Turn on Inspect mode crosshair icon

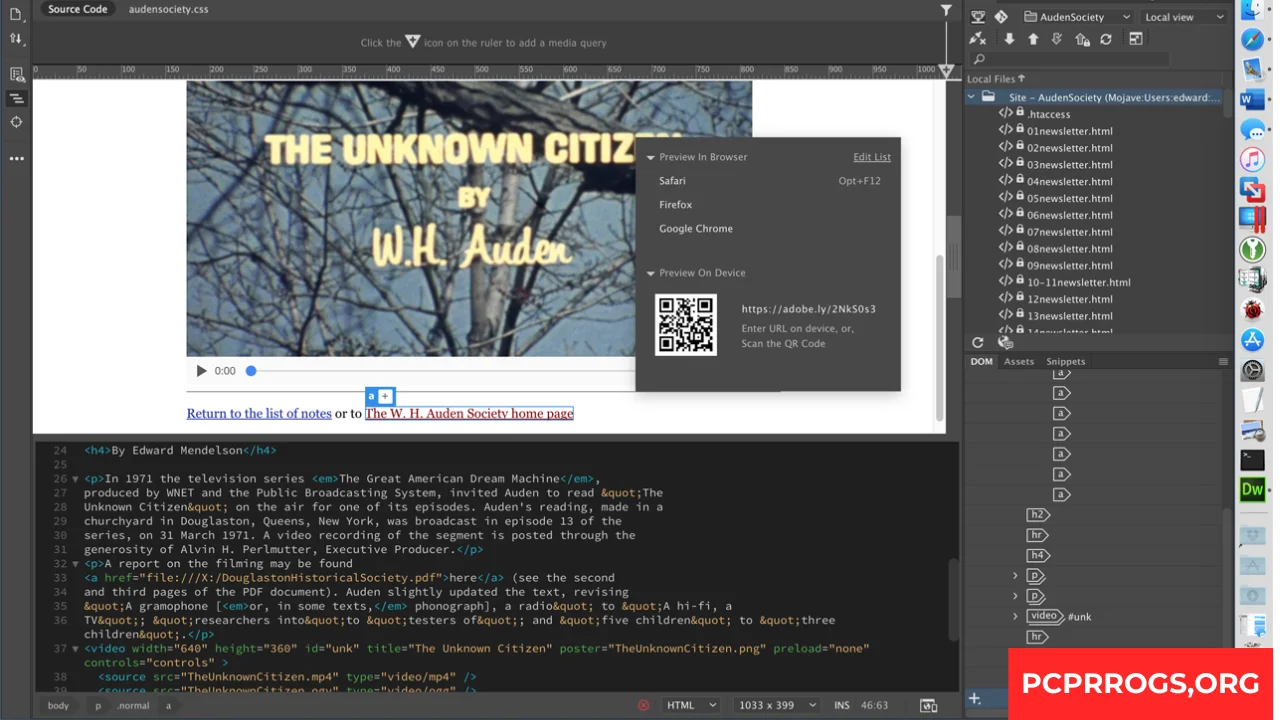16,122
